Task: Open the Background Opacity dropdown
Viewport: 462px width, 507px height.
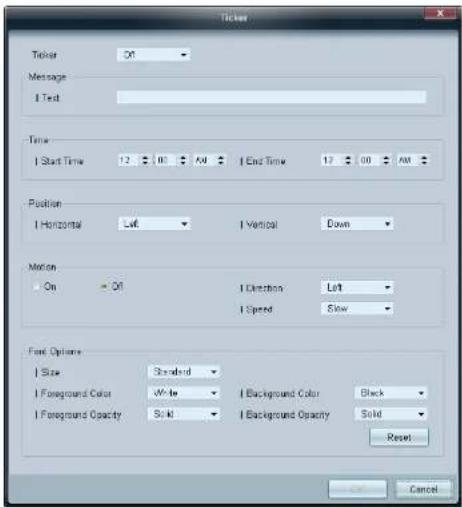Action: click(391, 414)
